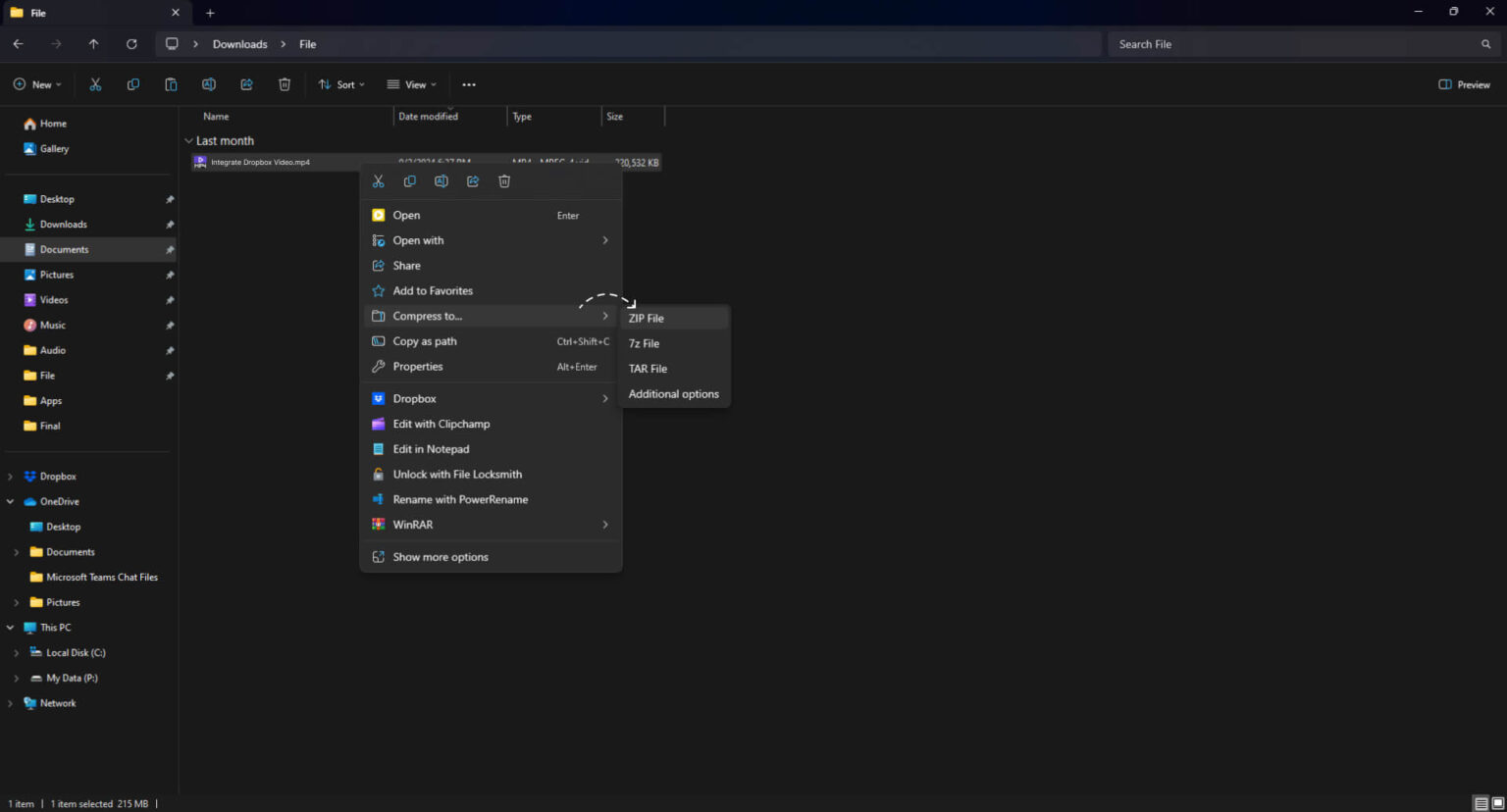
Task: Toggle the Preview pane
Action: coord(1464,84)
